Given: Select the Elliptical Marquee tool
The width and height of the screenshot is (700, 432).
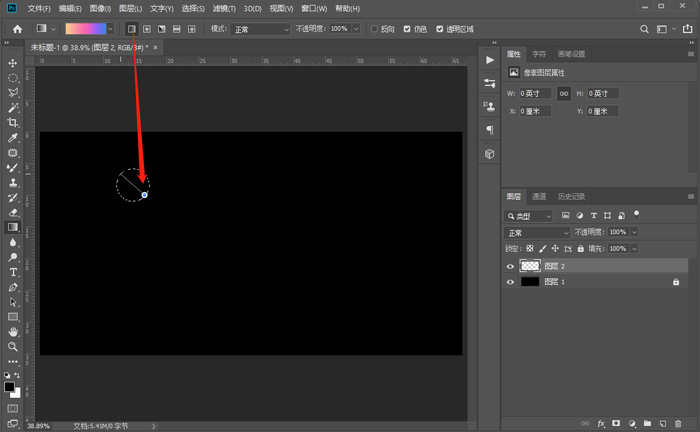Looking at the screenshot, I should coord(13,78).
